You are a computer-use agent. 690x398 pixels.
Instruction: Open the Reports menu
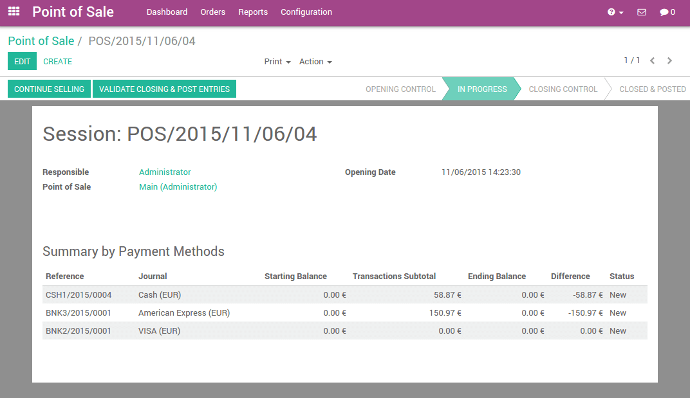[253, 12]
